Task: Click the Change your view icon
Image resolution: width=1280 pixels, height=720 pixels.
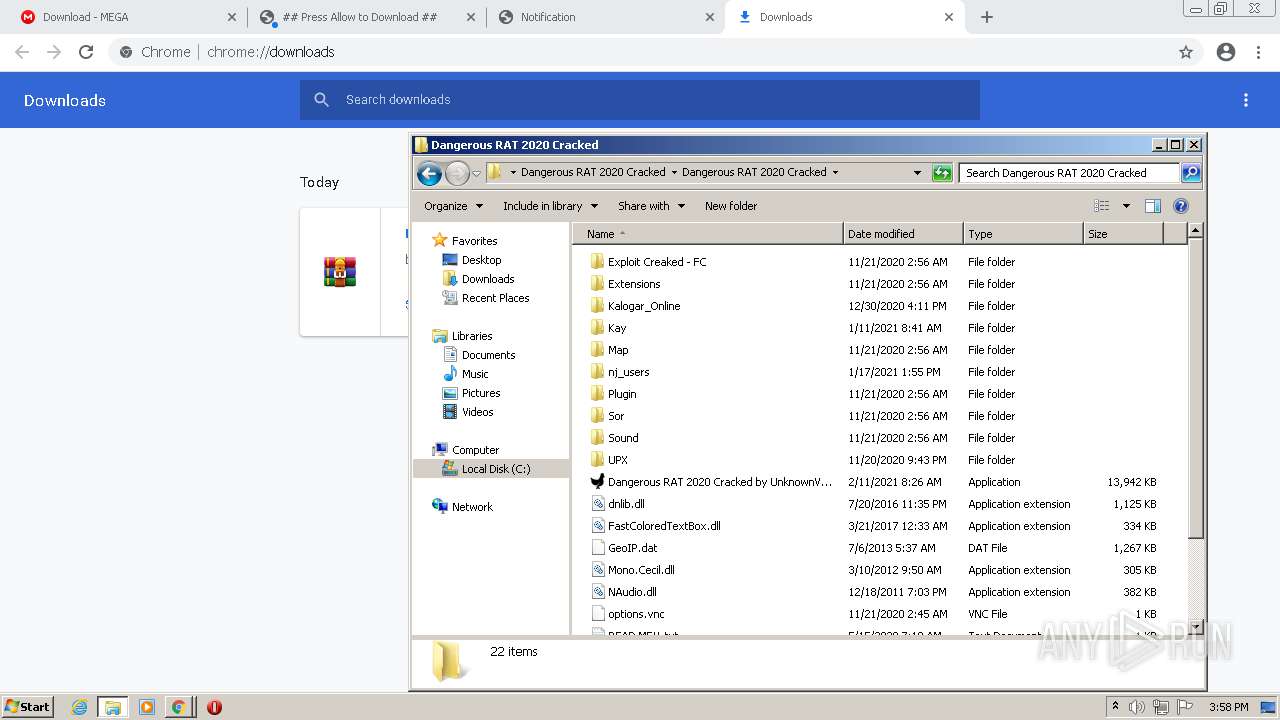Action: (x=1102, y=206)
